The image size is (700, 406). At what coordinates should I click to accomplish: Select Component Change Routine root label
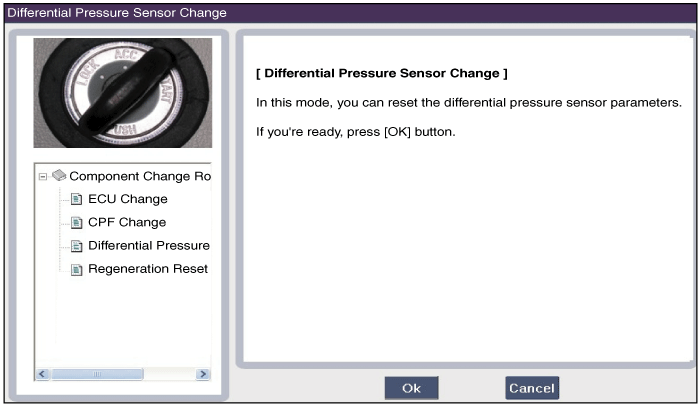140,176
